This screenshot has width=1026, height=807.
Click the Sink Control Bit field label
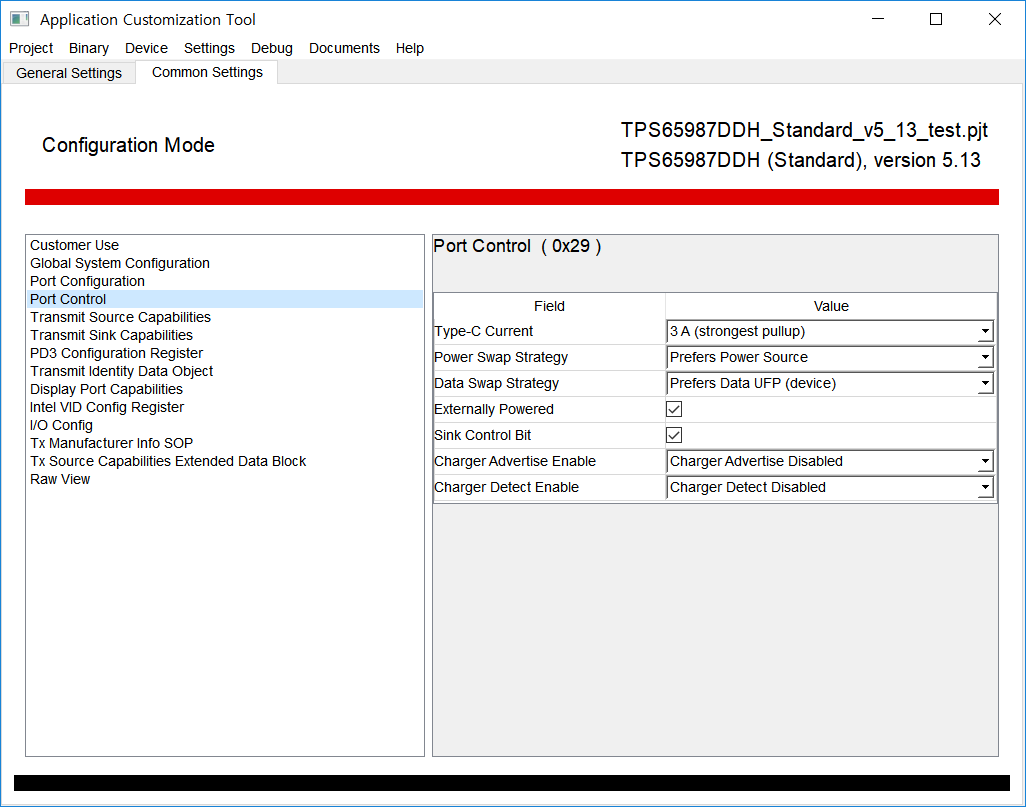[x=483, y=435]
